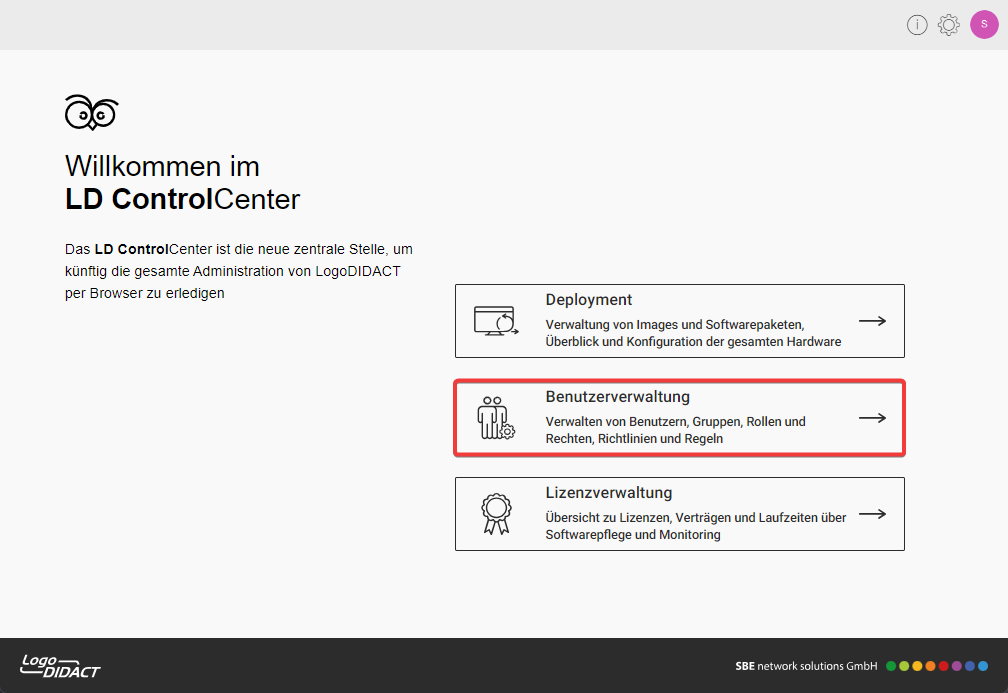This screenshot has height=693, width=1008.
Task: Click the arrow on the Lizenzverwaltung card
Action: (872, 514)
